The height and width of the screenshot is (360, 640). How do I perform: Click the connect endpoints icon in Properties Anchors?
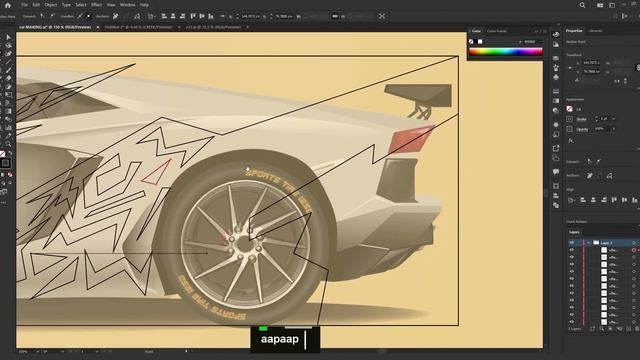pyautogui.click(x=609, y=176)
